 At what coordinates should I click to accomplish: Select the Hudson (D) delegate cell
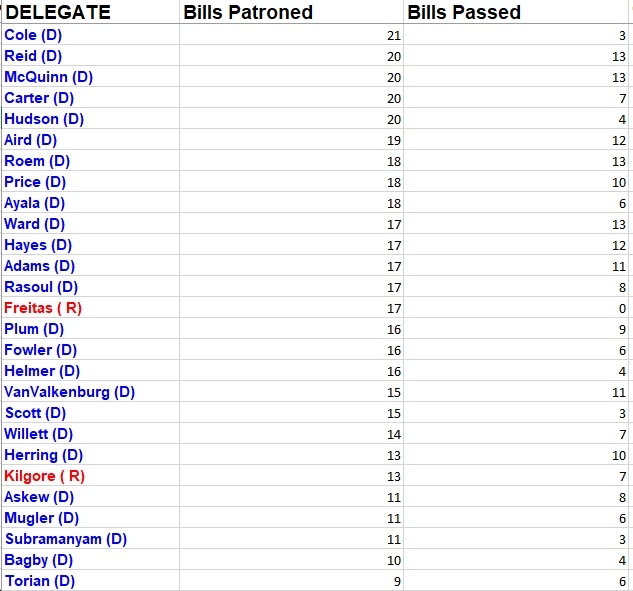pyautogui.click(x=90, y=118)
